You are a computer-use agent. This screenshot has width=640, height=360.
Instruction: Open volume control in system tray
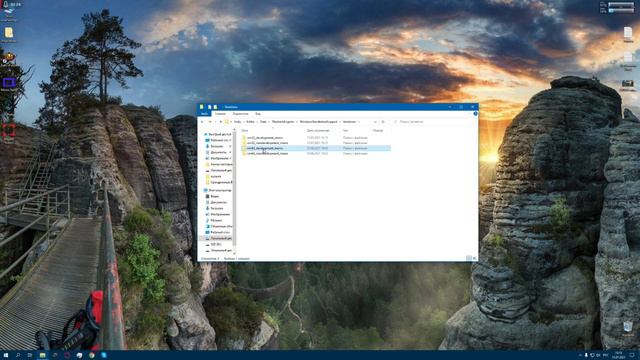click(598, 356)
